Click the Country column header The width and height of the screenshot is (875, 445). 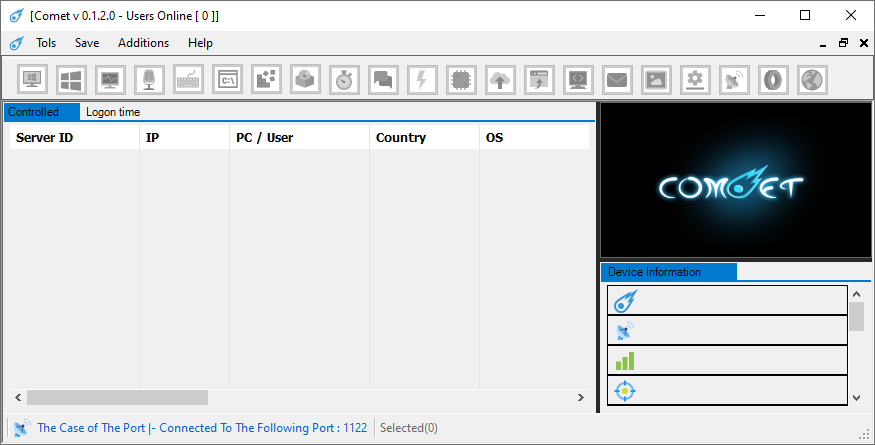click(401, 138)
